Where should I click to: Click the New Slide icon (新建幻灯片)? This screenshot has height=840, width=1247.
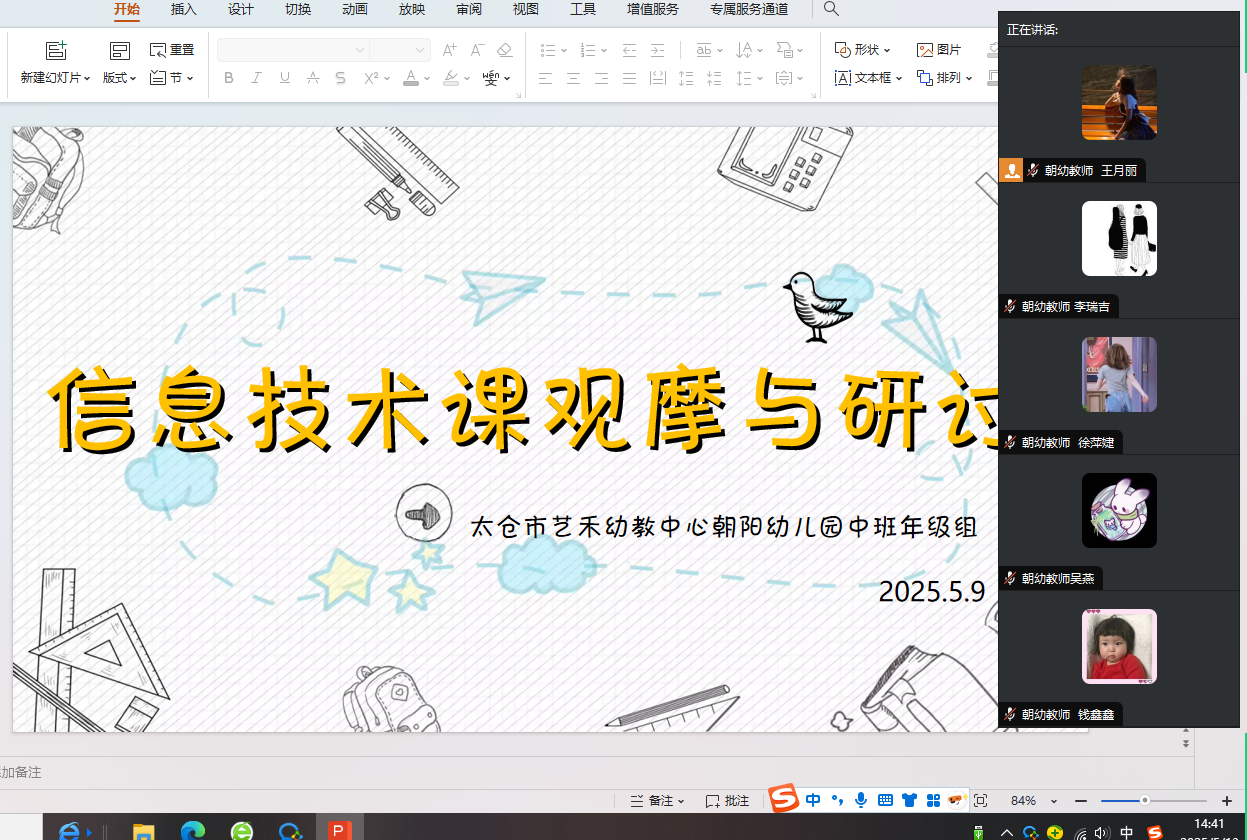[56, 51]
